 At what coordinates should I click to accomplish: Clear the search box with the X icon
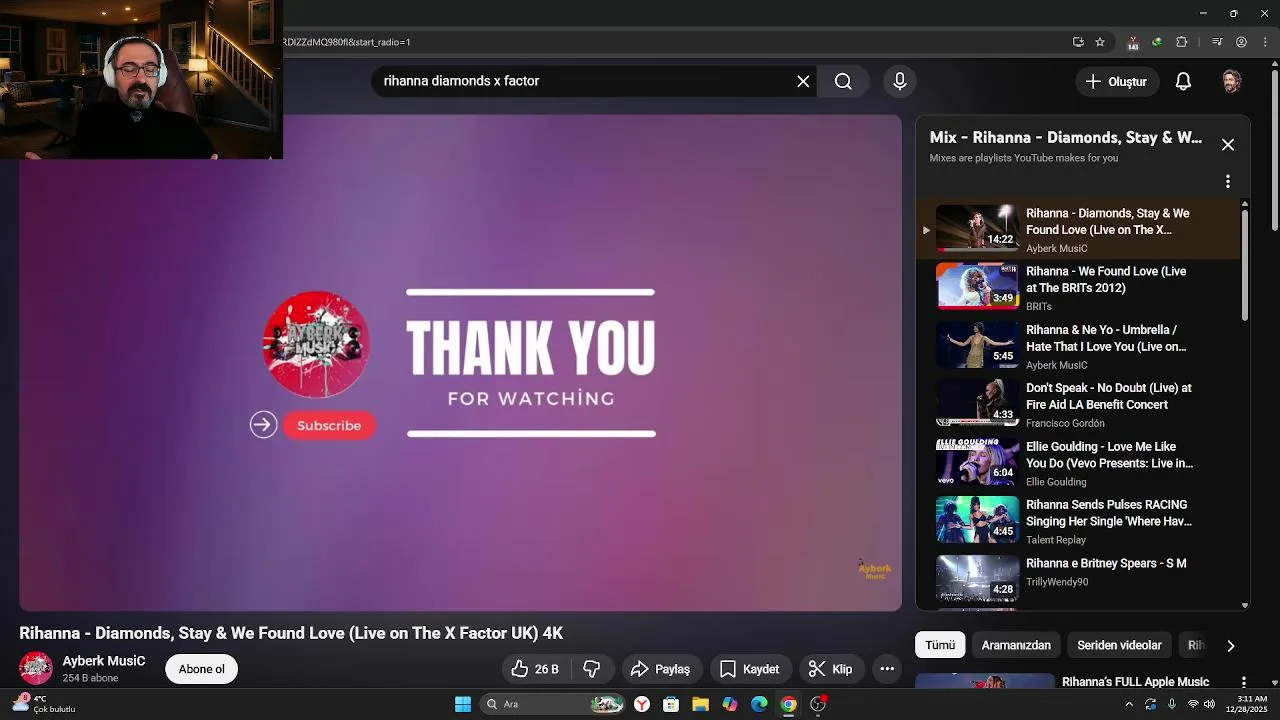pos(803,81)
